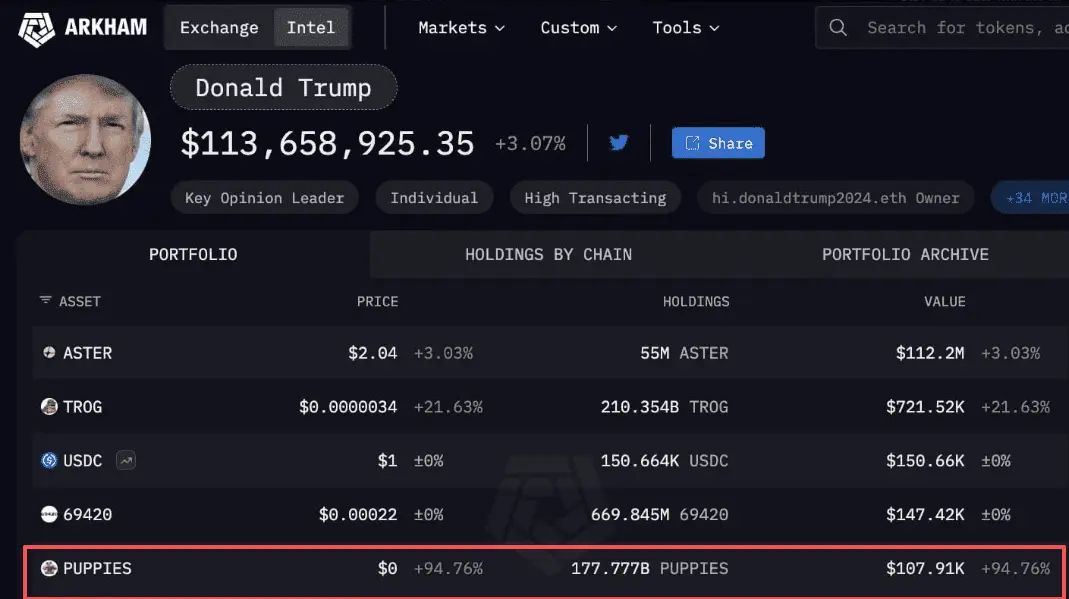This screenshot has height=599, width=1069.
Task: Expand the Custom dropdown menu
Action: click(579, 28)
